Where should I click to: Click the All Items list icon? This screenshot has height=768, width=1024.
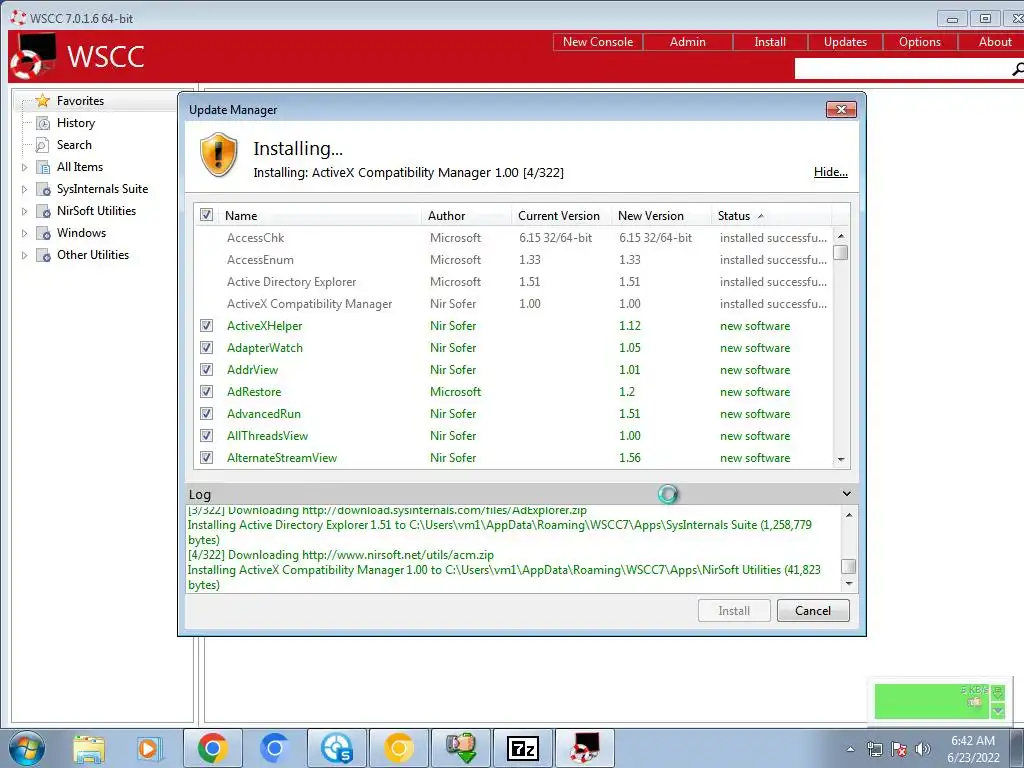tap(43, 167)
